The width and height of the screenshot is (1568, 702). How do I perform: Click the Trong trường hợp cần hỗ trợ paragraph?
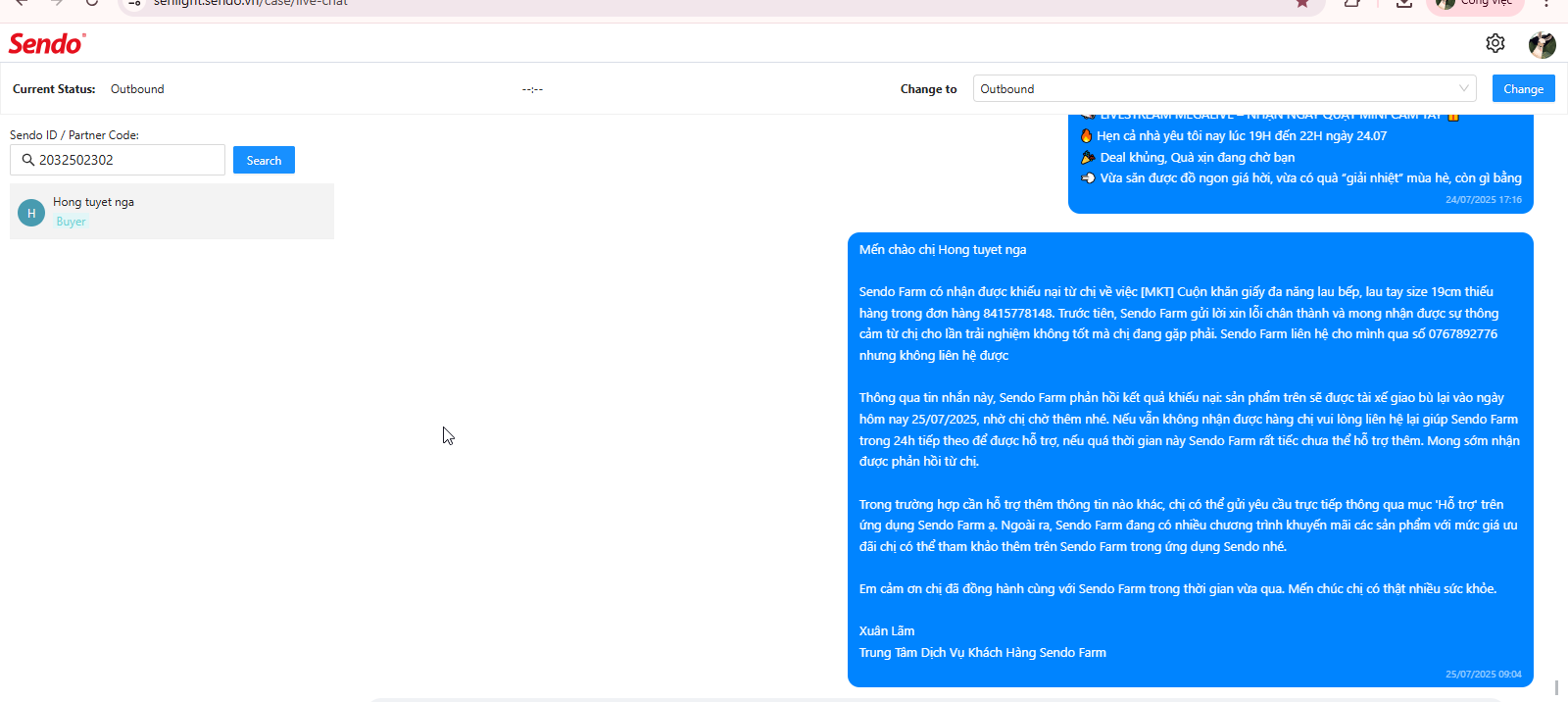click(1189, 526)
